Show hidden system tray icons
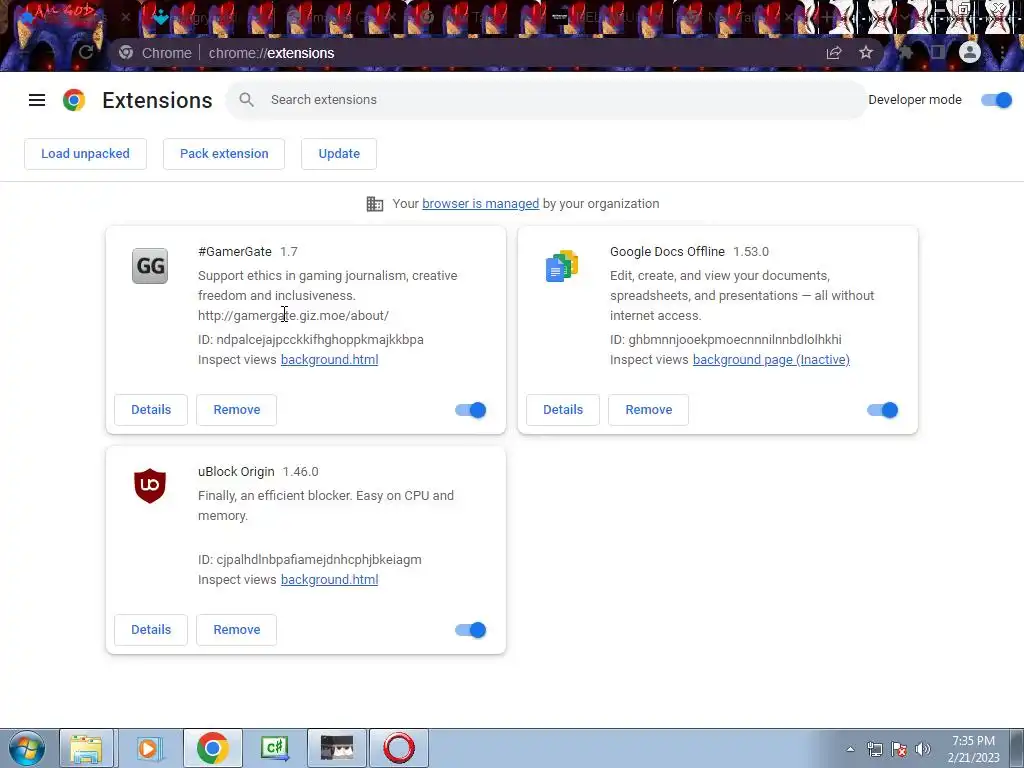 pyautogui.click(x=850, y=749)
